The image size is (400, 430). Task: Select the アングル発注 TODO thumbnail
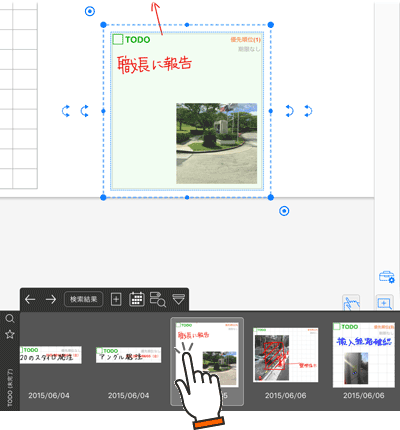point(129,355)
